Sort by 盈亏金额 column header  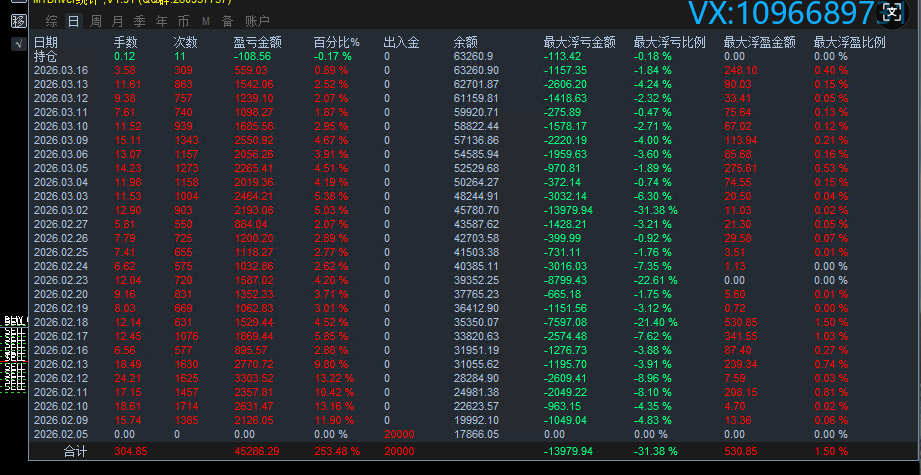(257, 42)
